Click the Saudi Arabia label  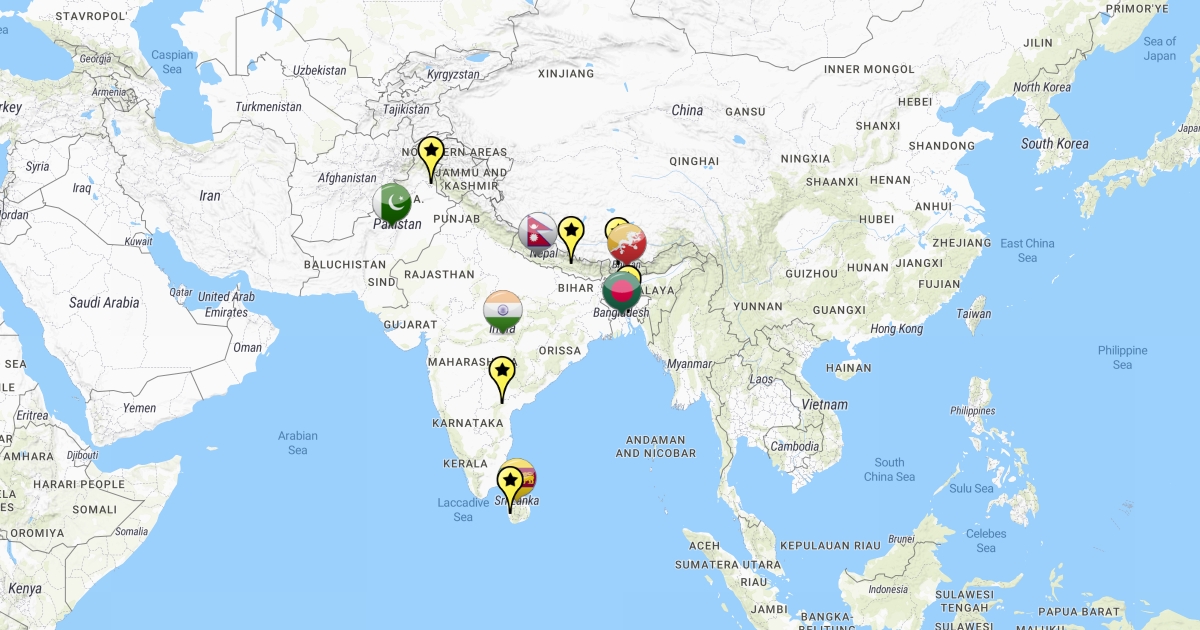click(x=104, y=302)
